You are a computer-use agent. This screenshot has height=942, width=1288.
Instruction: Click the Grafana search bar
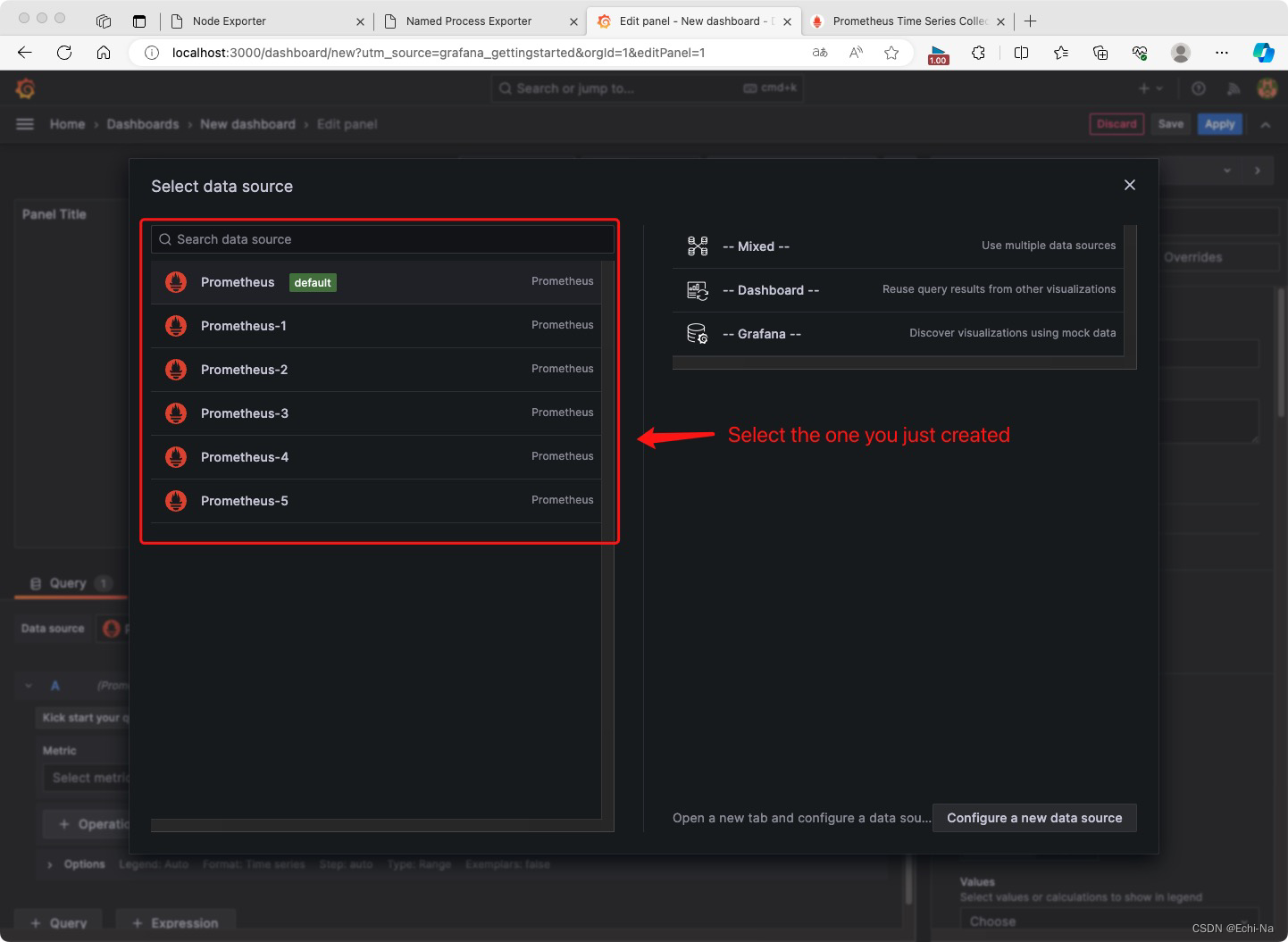click(647, 88)
